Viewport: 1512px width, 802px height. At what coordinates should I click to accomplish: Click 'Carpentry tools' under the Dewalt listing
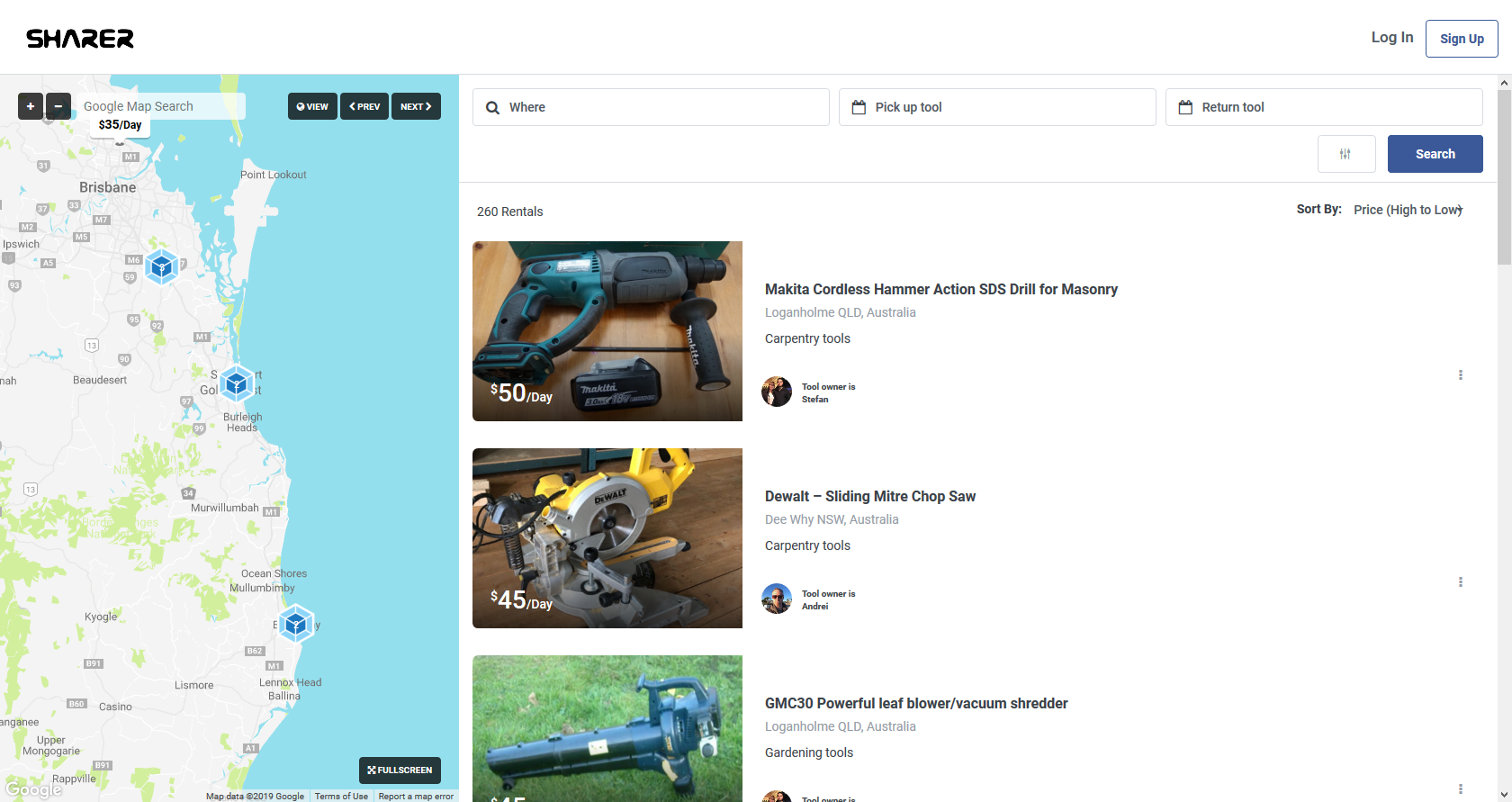pyautogui.click(x=807, y=546)
